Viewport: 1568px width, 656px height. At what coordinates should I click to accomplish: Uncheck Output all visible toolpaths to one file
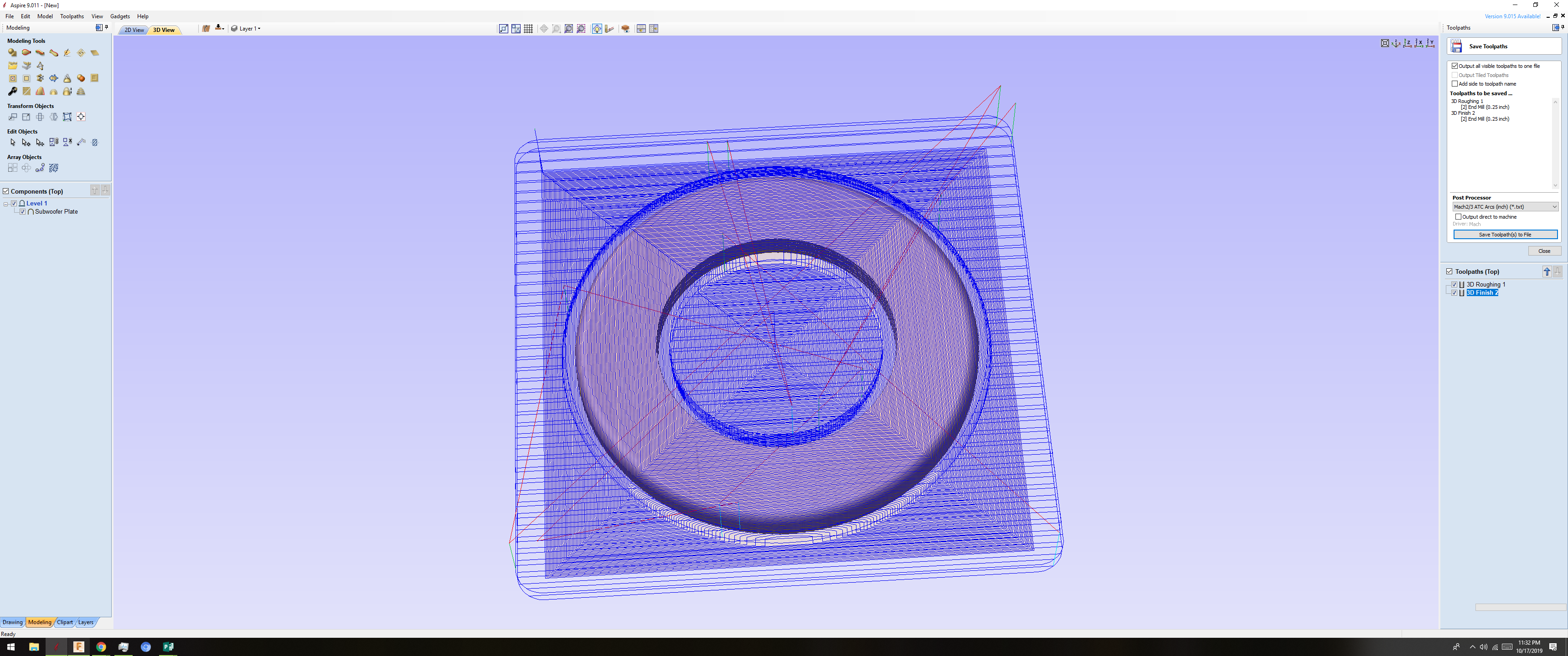click(1455, 66)
